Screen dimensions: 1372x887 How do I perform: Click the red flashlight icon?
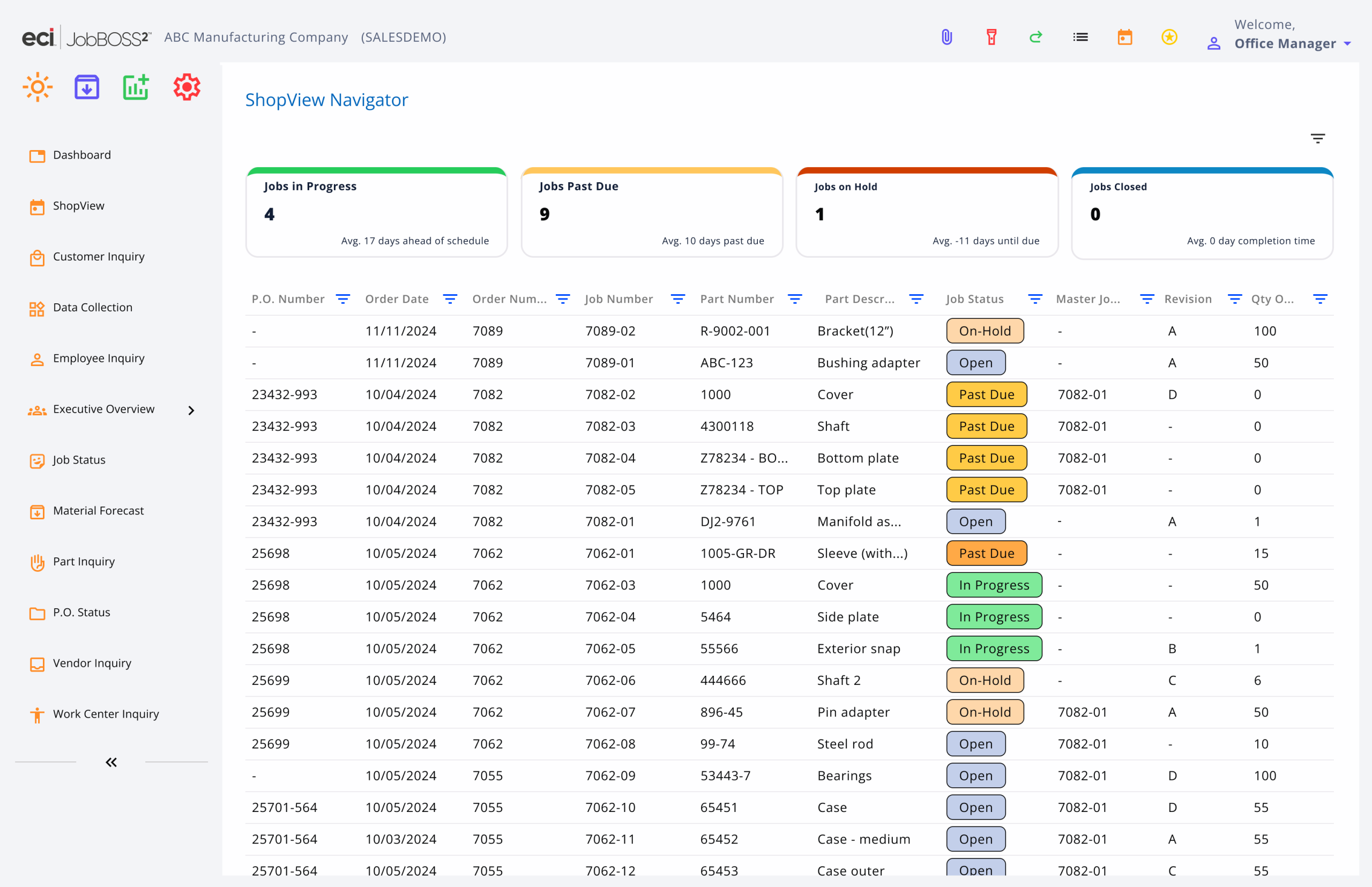[991, 38]
